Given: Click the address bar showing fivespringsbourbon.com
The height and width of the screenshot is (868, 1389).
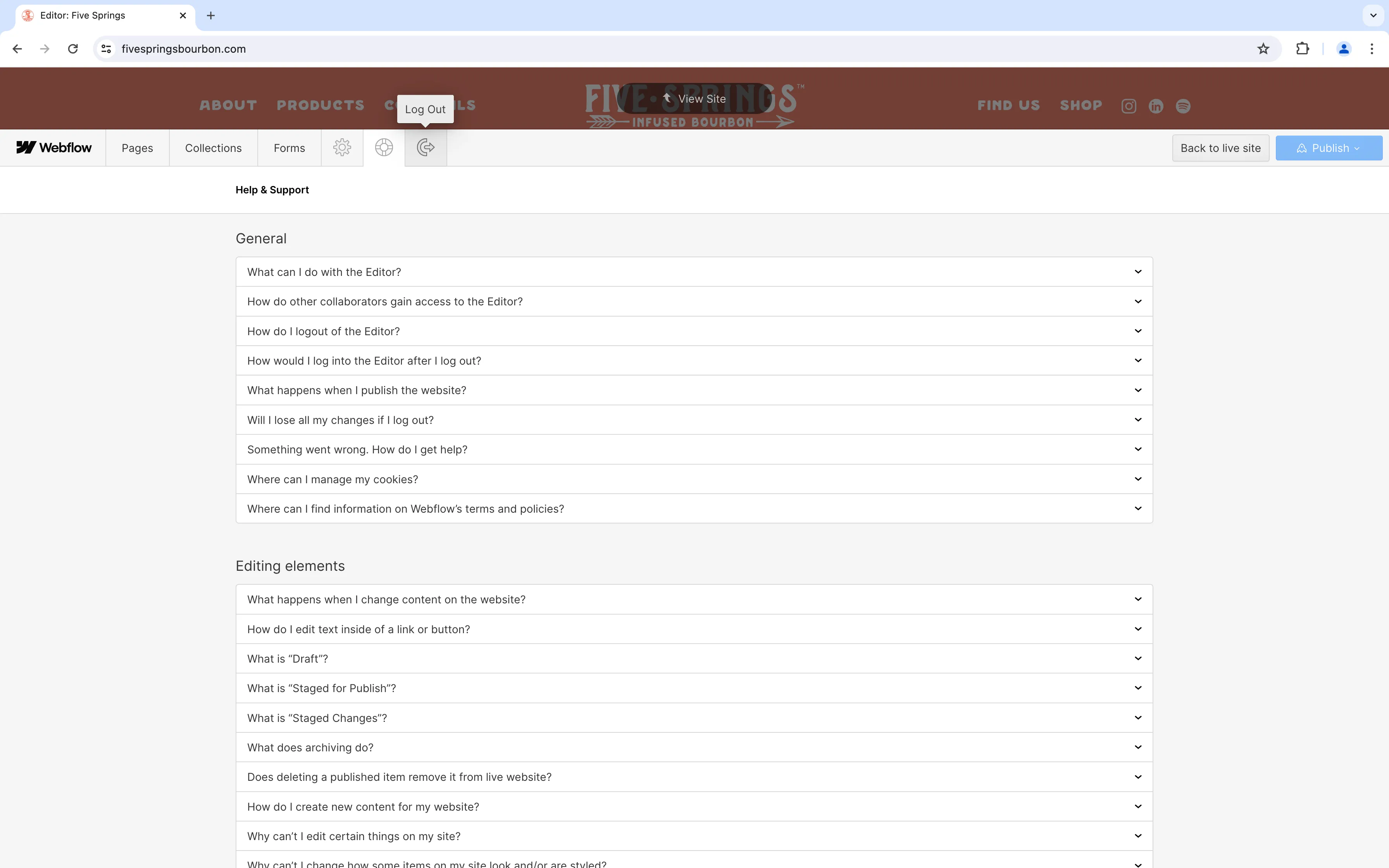Looking at the screenshot, I should (183, 49).
